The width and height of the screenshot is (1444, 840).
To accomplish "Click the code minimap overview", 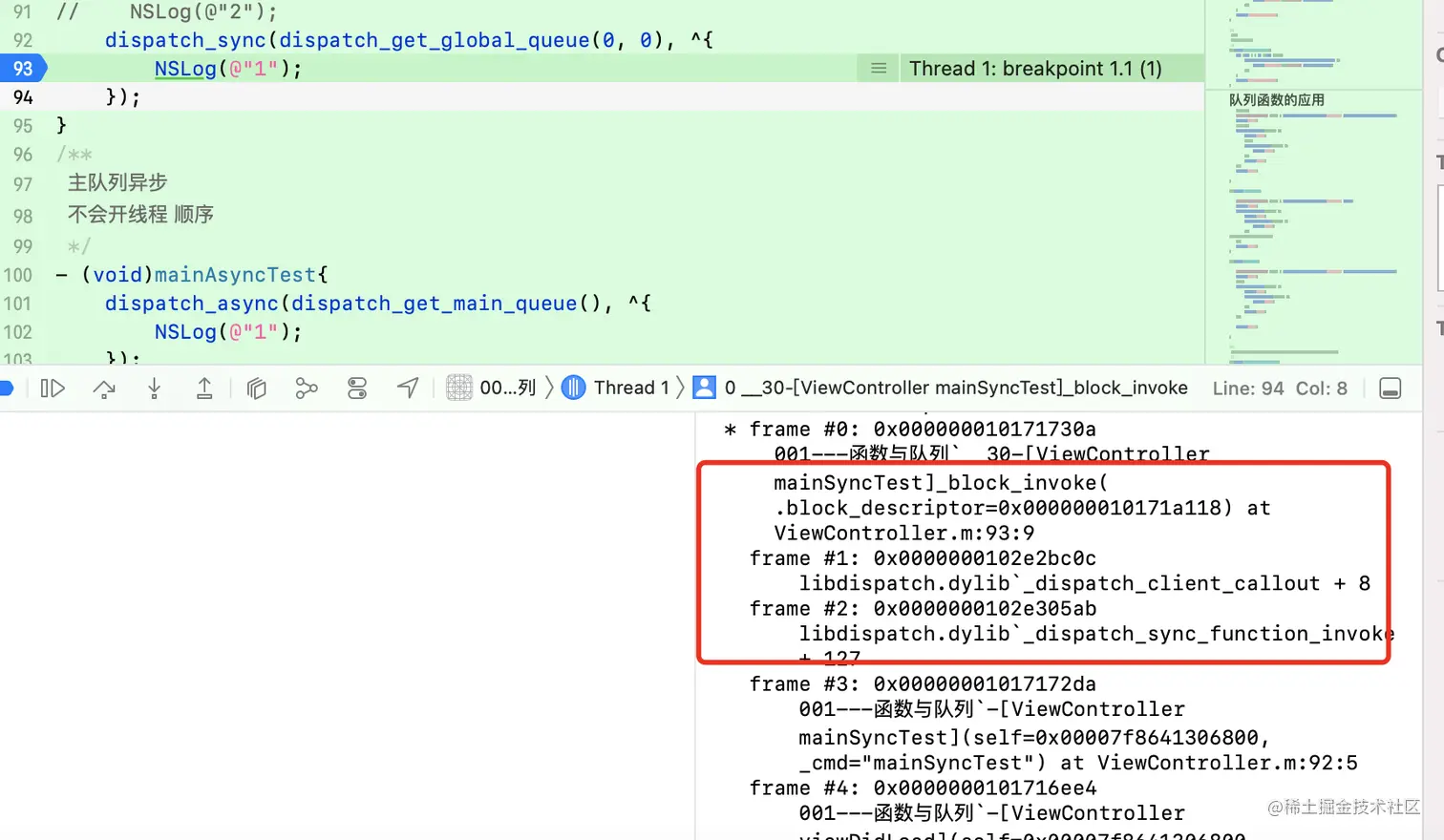I will click(x=1313, y=181).
